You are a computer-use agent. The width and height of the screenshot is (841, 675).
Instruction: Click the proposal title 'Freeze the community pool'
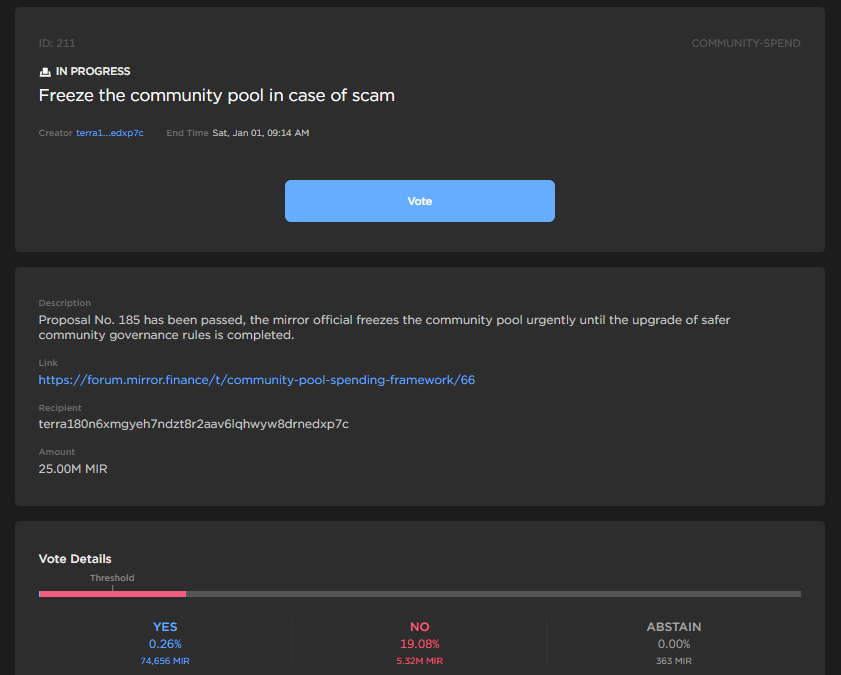(217, 95)
